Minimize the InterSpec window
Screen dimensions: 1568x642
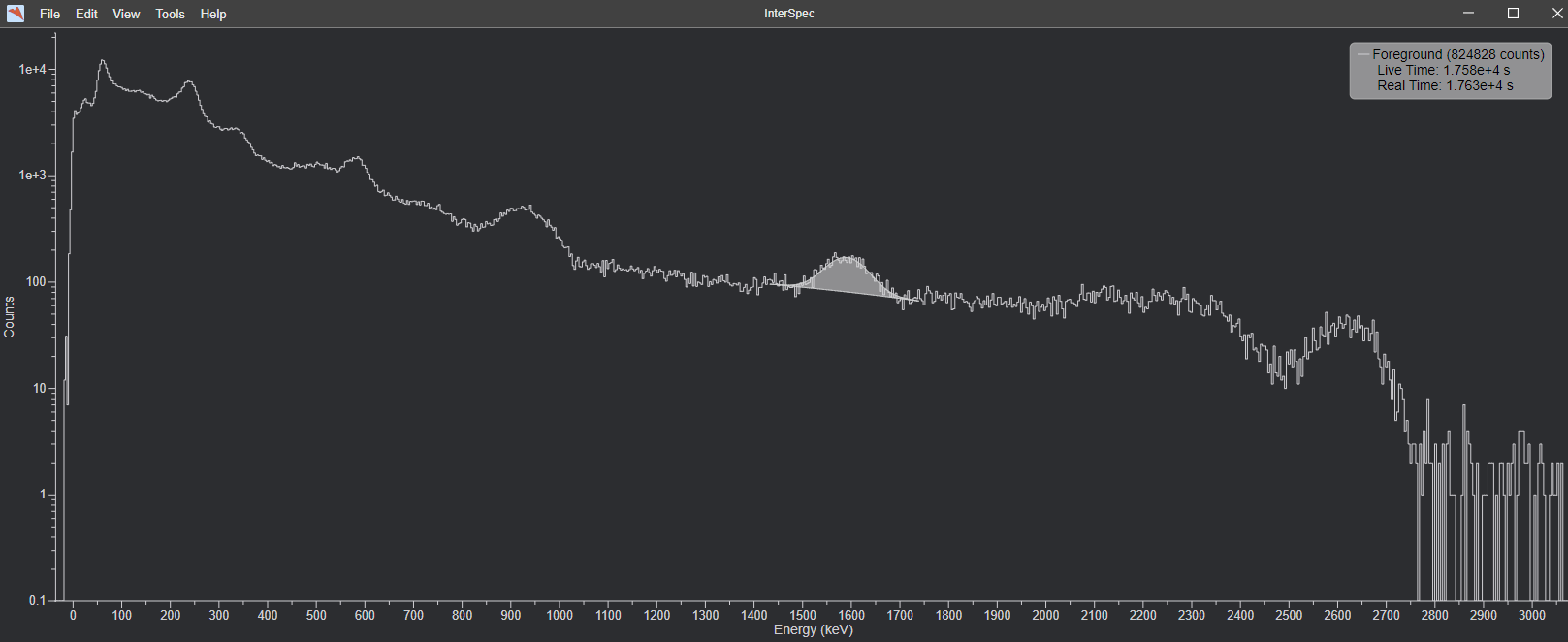(x=1468, y=14)
